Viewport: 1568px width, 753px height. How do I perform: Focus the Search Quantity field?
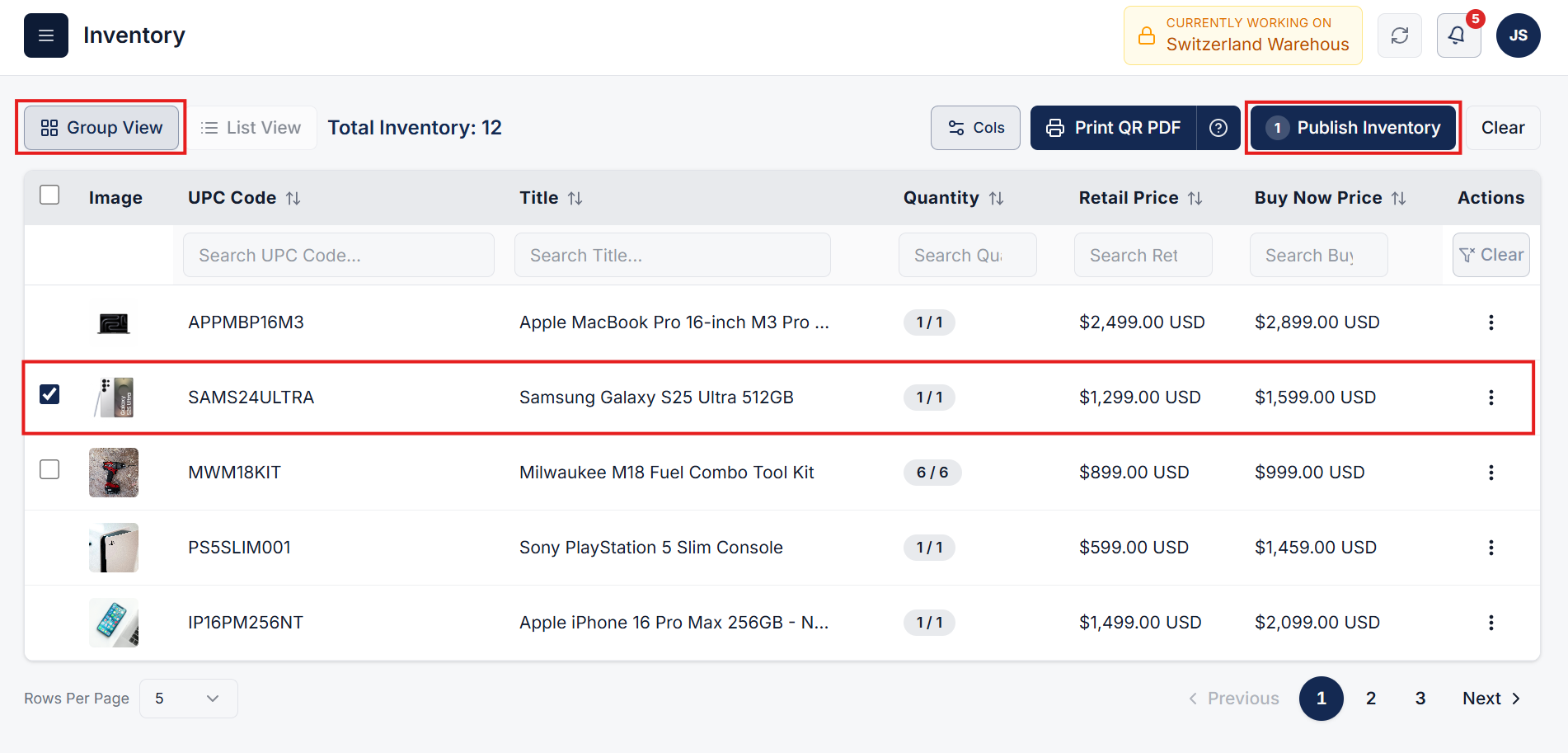(x=968, y=255)
